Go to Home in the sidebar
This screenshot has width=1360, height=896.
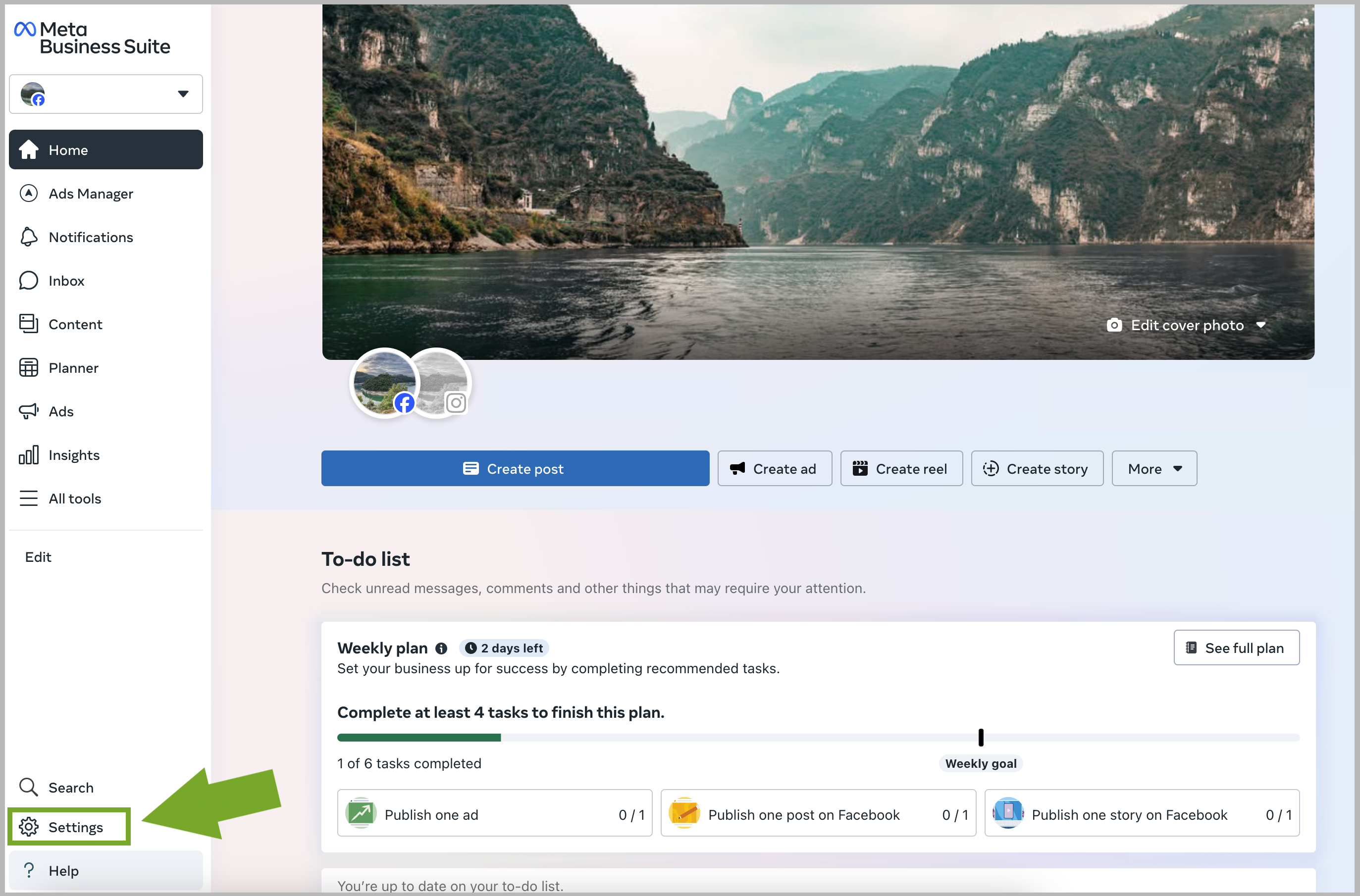pyautogui.click(x=106, y=149)
